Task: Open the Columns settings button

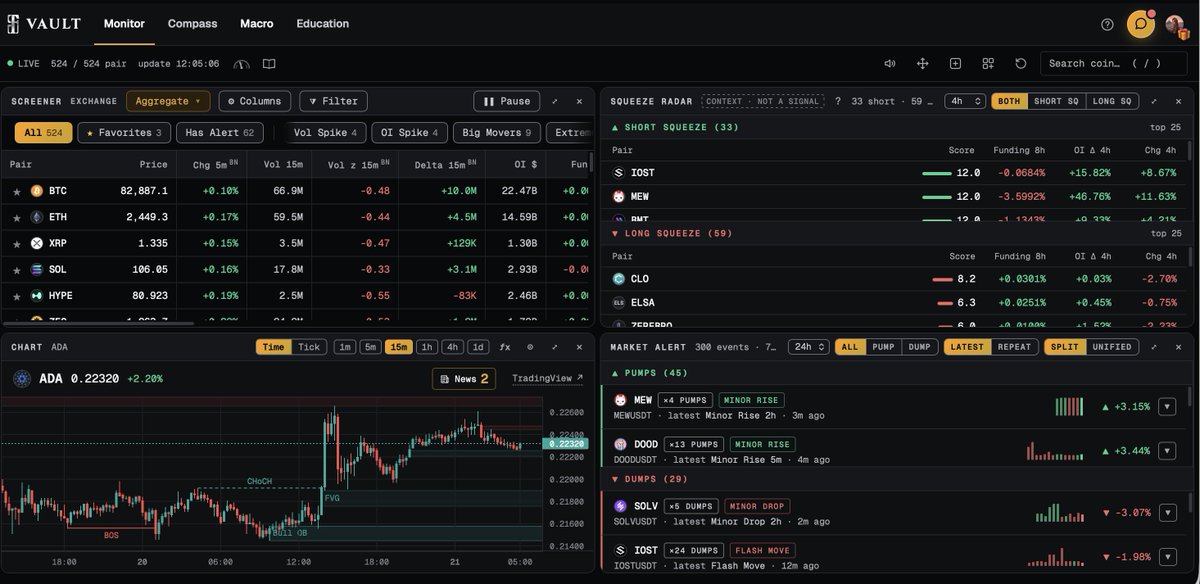Action: (255, 101)
